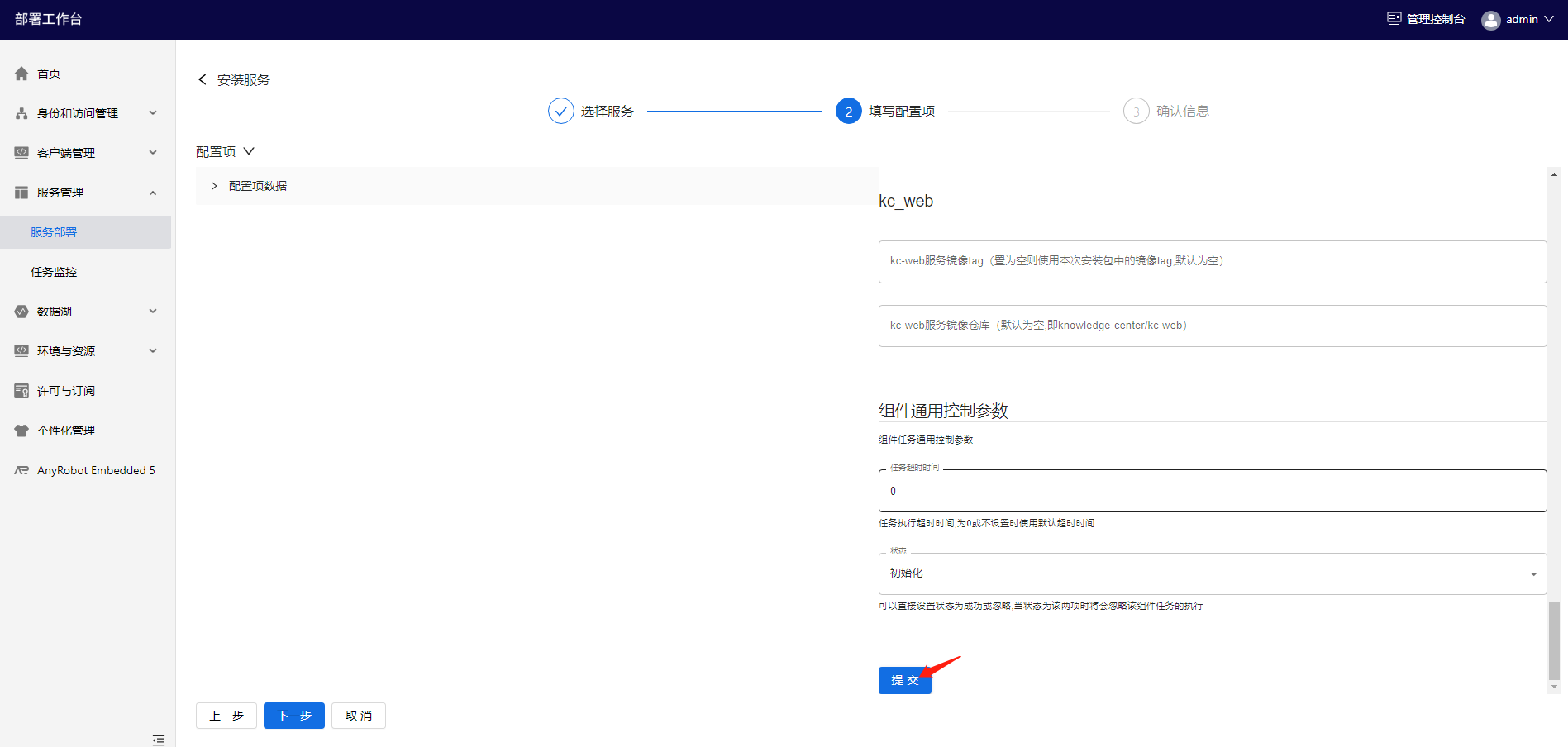Open 首页 in the sidebar

[49, 74]
